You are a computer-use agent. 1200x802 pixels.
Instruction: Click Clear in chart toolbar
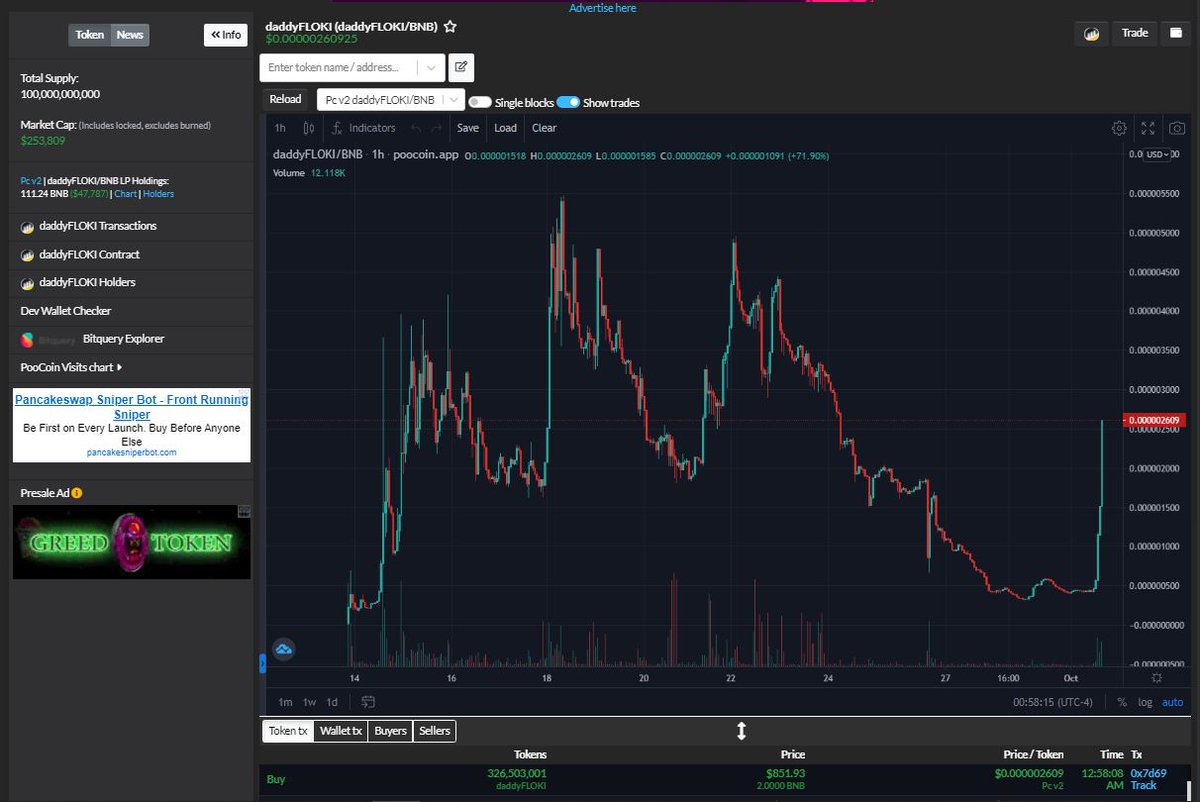(544, 128)
